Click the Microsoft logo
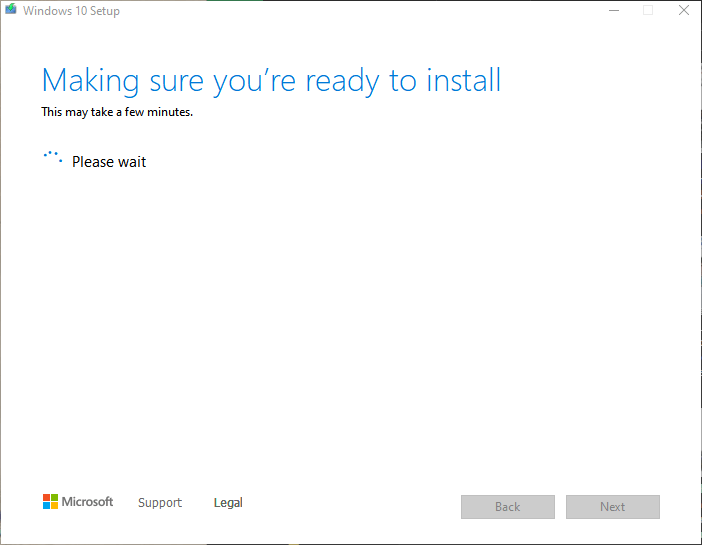The width and height of the screenshot is (702, 545). click(78, 502)
